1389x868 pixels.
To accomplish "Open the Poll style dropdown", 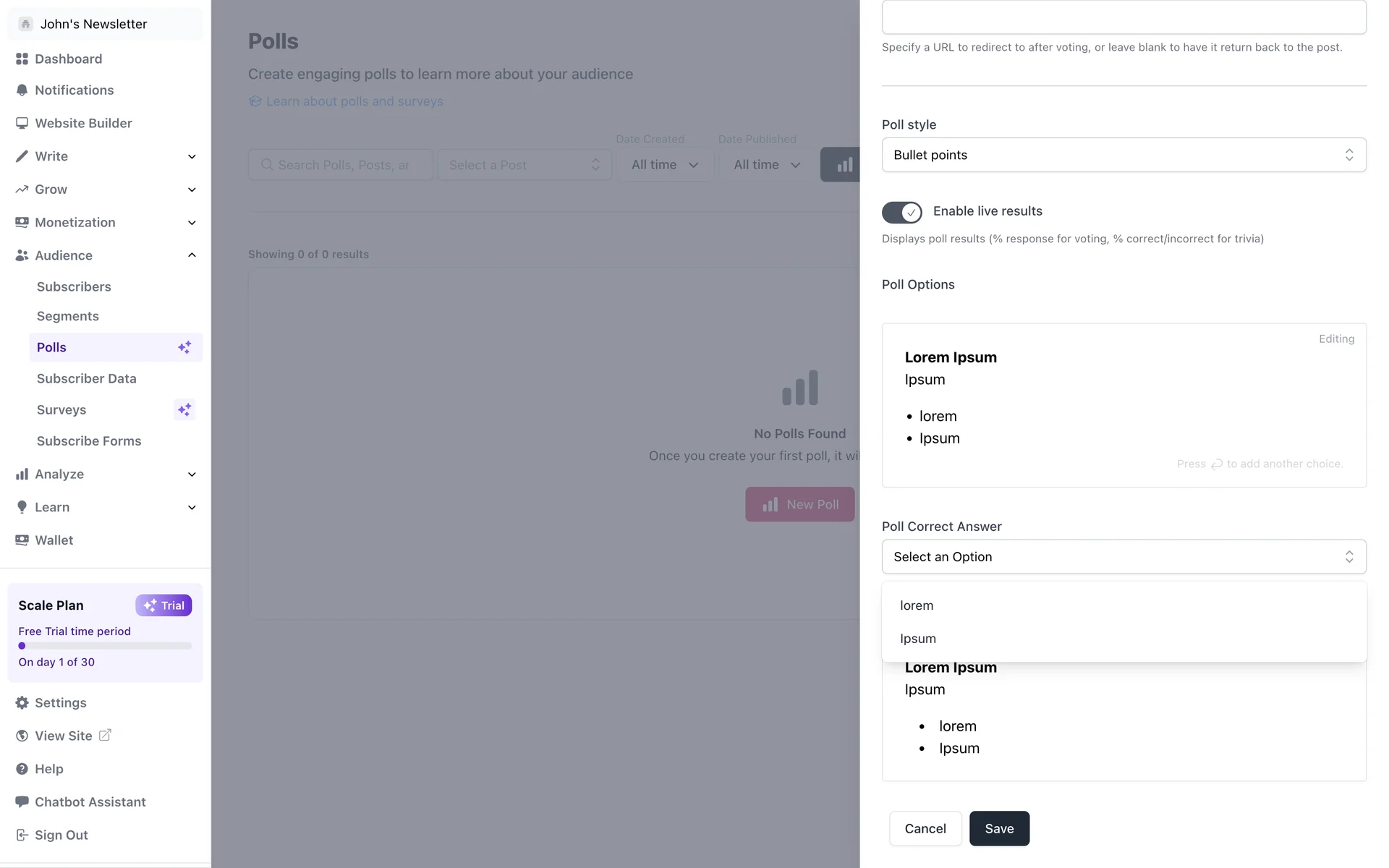I will 1123,155.
